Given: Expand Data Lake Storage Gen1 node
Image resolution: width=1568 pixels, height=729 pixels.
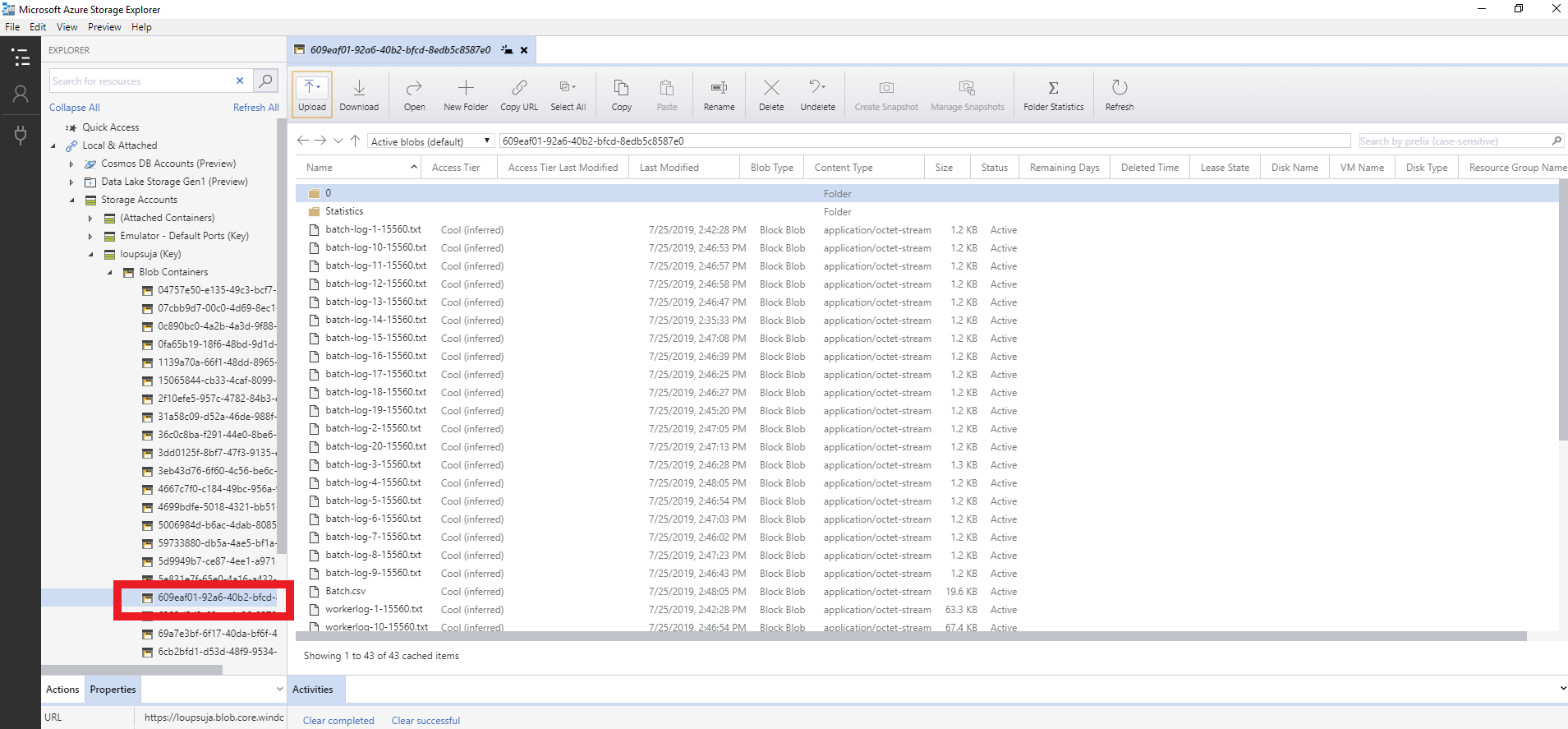Looking at the screenshot, I should pyautogui.click(x=71, y=182).
